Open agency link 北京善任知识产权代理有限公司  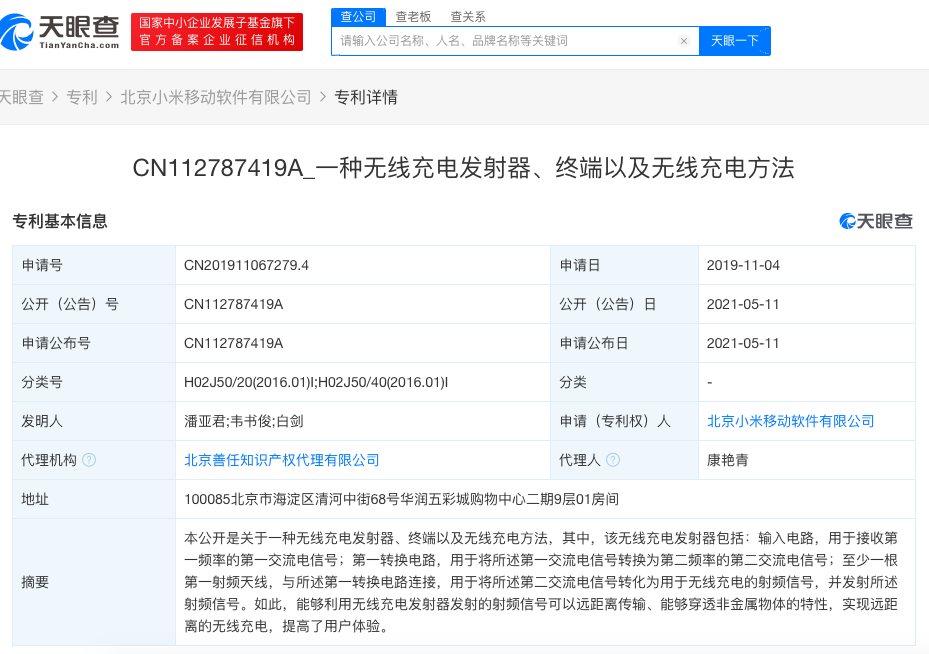pyautogui.click(x=281, y=460)
